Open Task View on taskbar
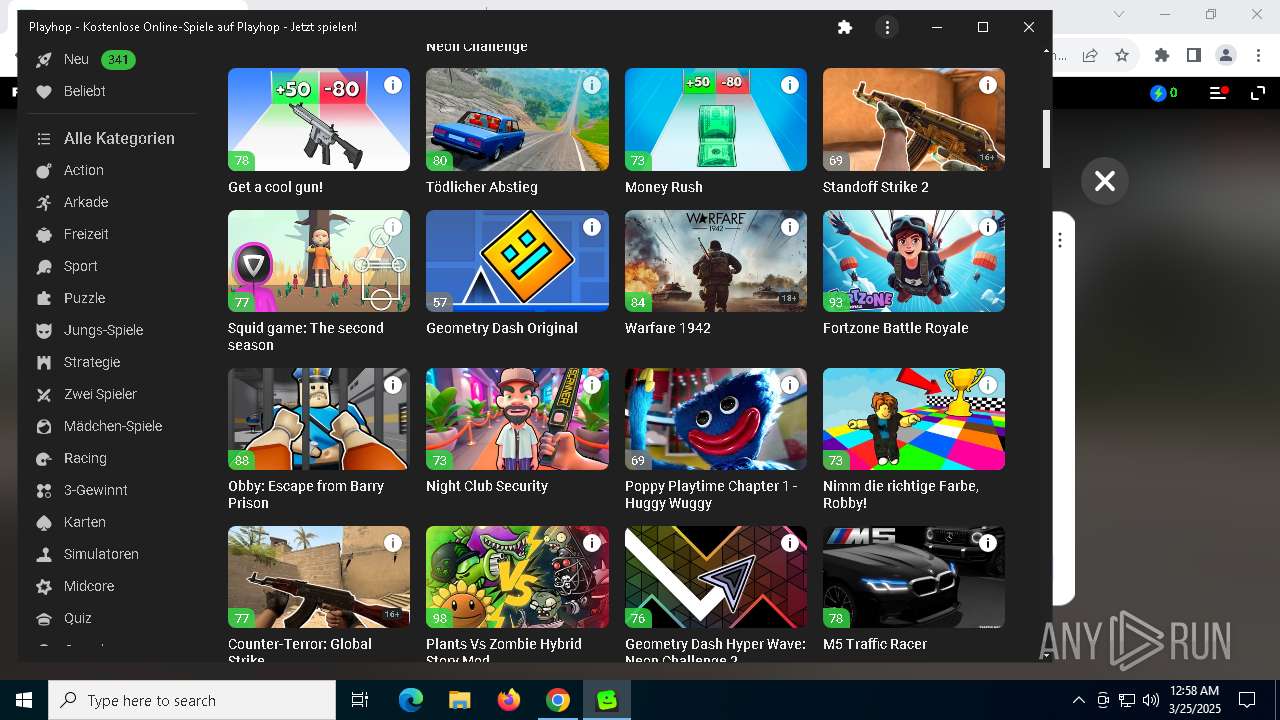Image resolution: width=1280 pixels, height=720 pixels. pos(360,700)
